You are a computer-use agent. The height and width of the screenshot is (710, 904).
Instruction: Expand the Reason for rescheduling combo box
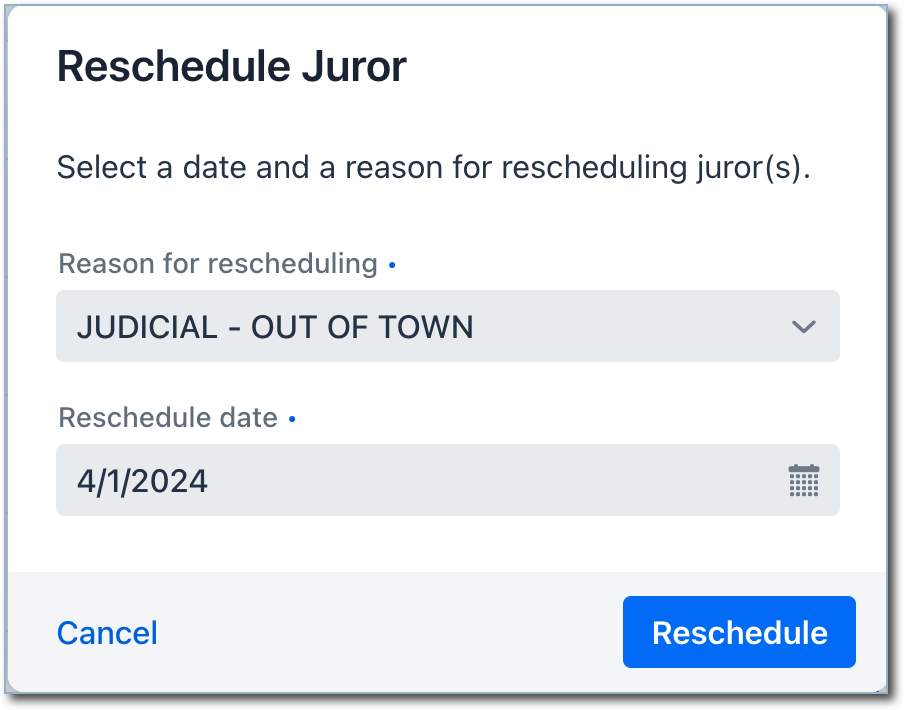point(447,327)
